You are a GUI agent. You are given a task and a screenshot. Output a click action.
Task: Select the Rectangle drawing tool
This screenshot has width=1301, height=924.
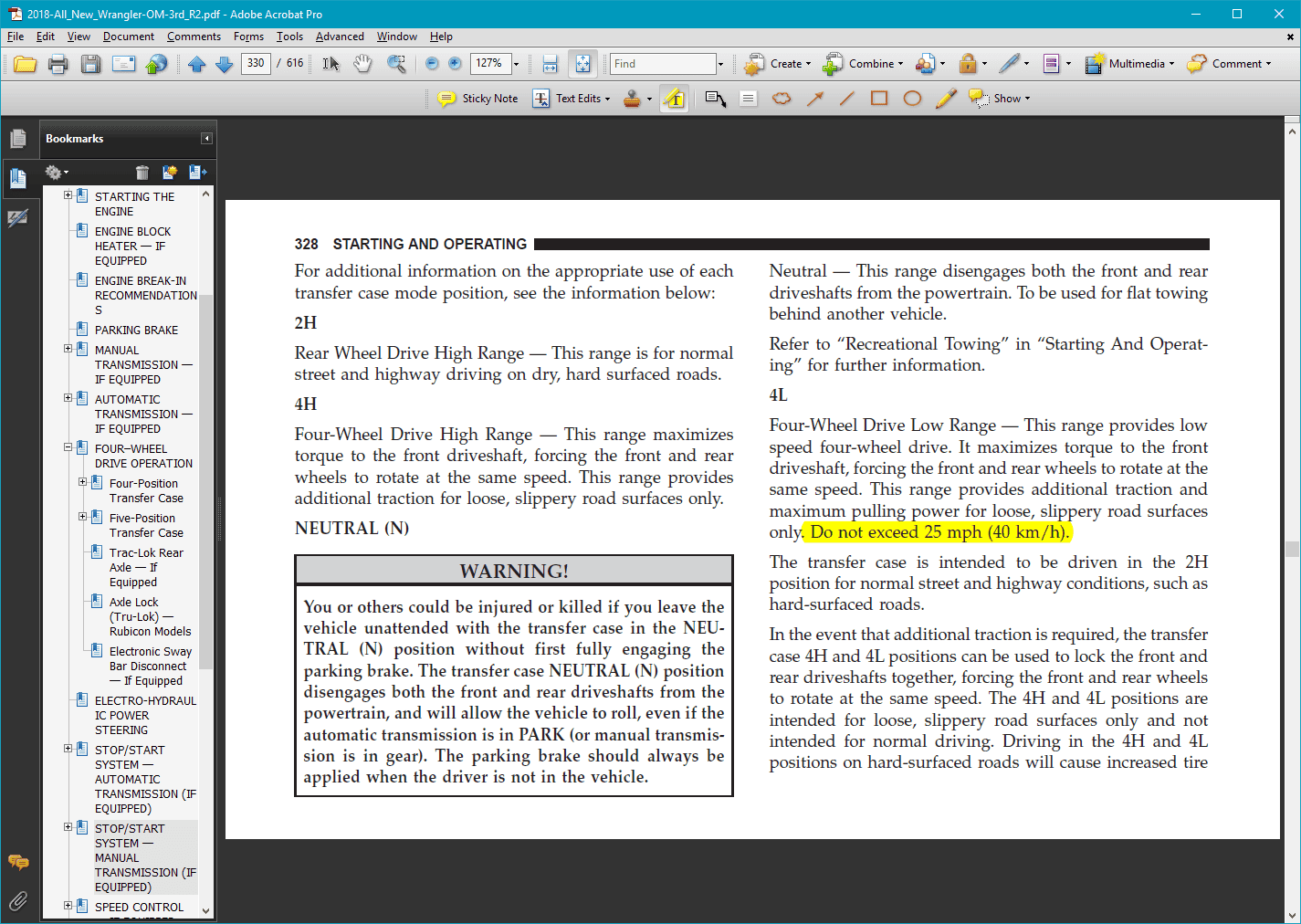(879, 99)
